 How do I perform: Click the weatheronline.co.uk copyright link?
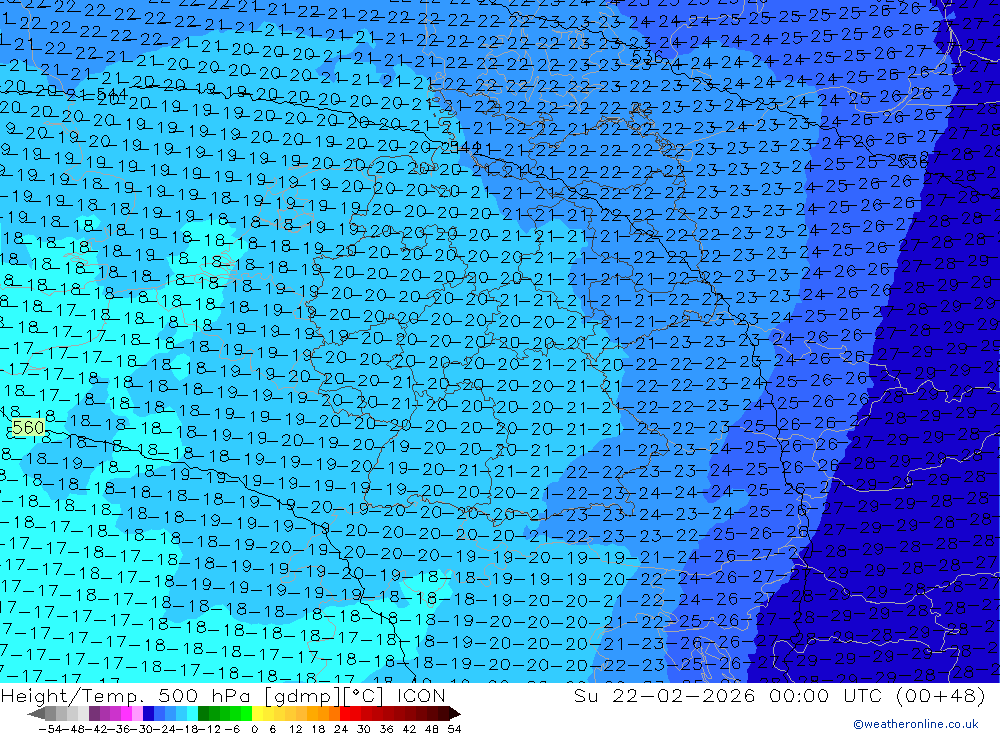click(x=915, y=724)
